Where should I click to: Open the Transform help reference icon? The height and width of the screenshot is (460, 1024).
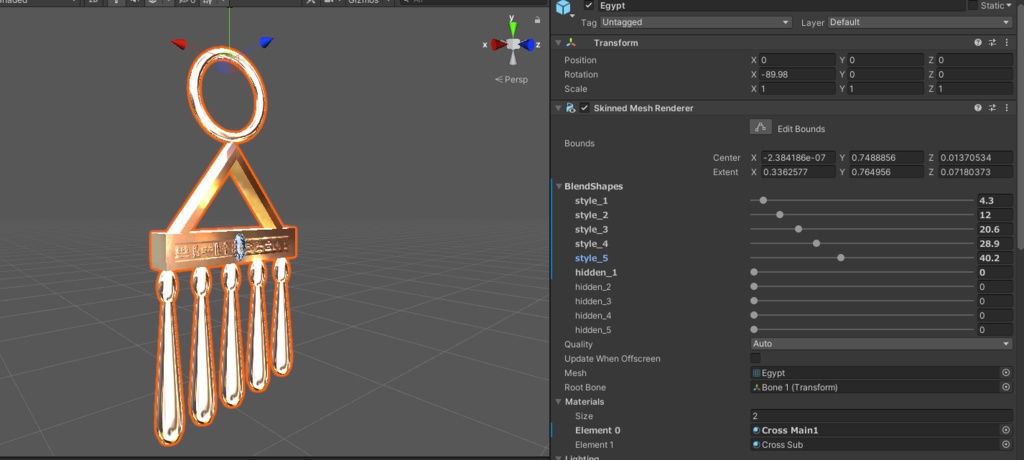tap(978, 42)
